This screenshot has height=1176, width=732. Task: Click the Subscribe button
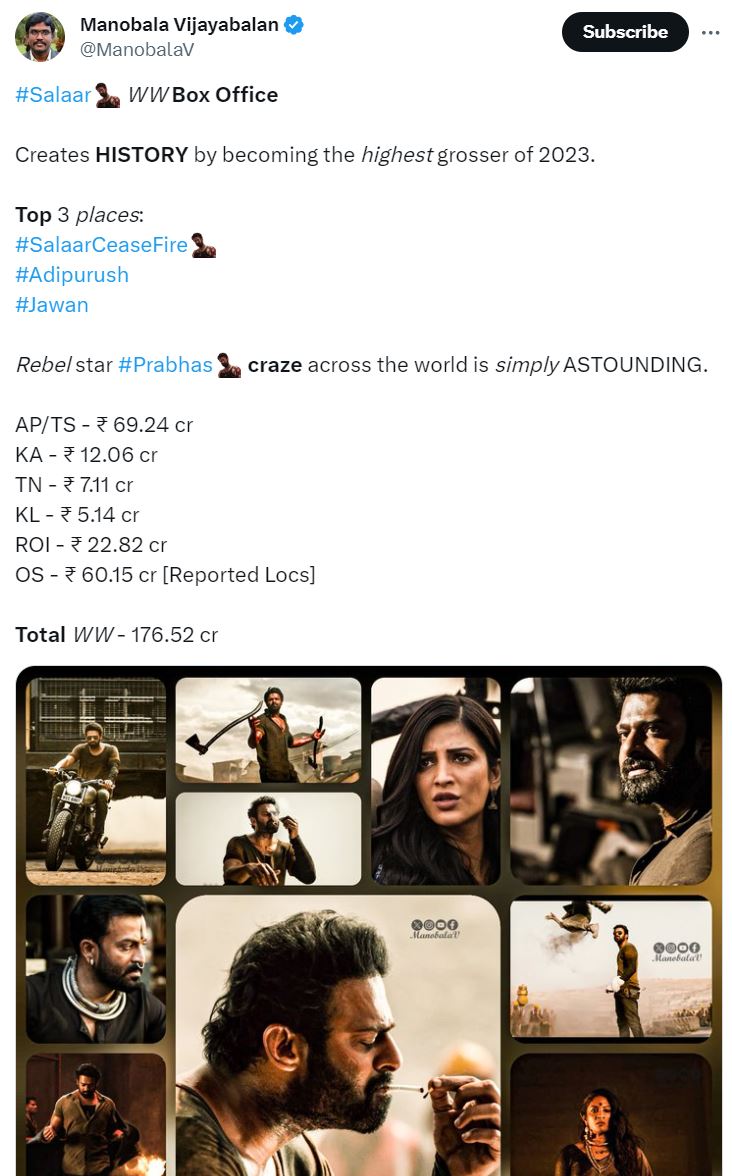[625, 32]
